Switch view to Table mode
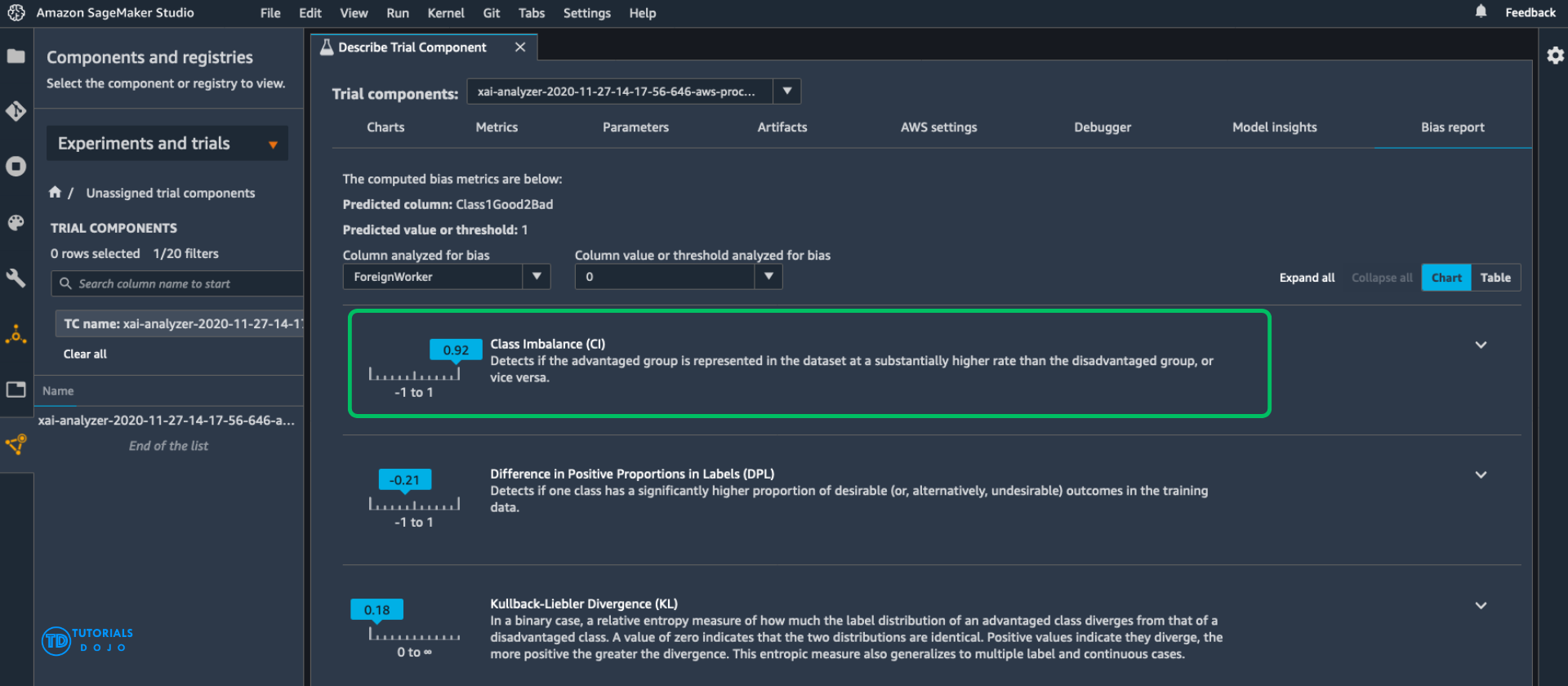The image size is (1568, 686). (x=1495, y=278)
